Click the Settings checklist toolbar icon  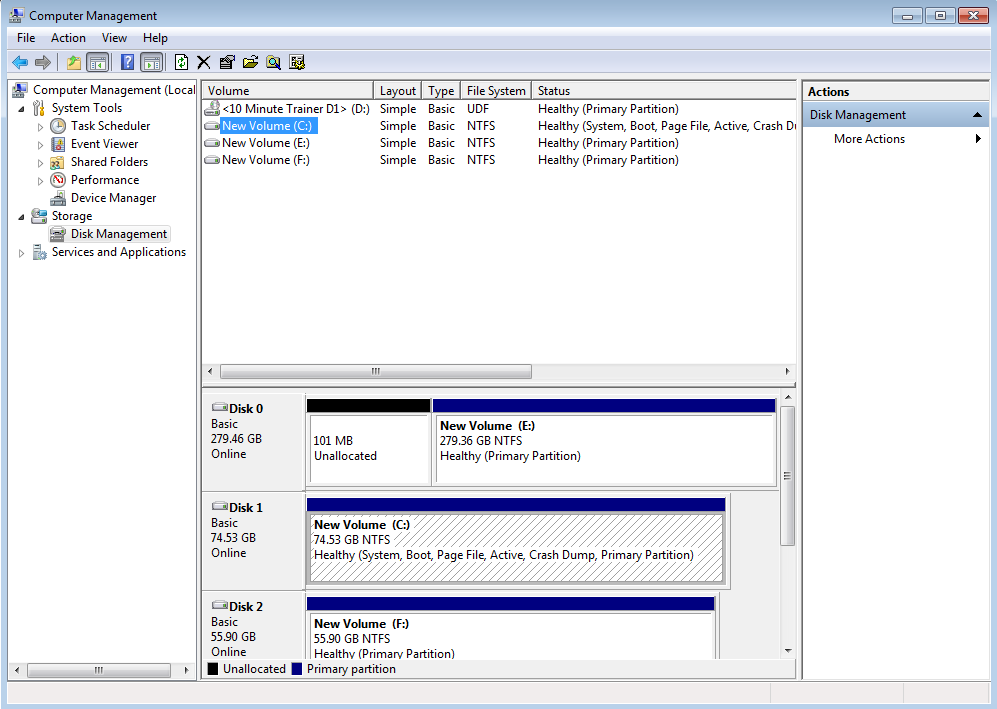coord(297,62)
